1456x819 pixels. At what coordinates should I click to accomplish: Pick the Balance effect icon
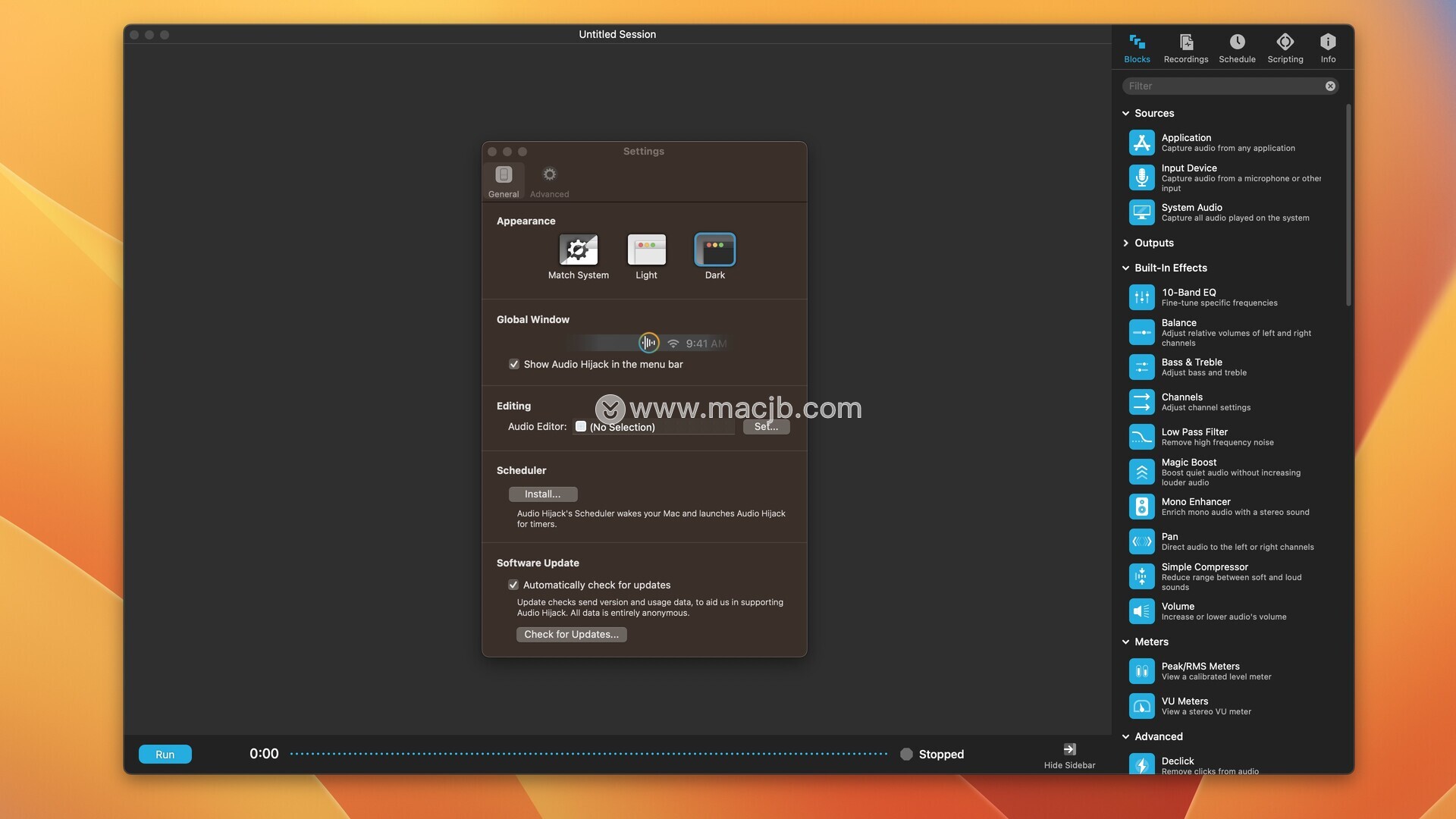(x=1141, y=332)
